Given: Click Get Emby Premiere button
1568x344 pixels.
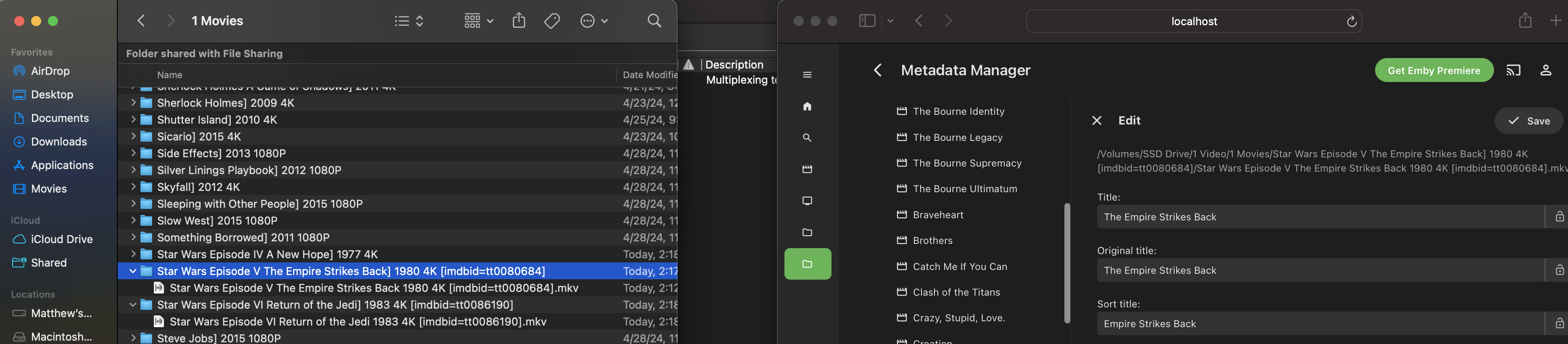Looking at the screenshot, I should pyautogui.click(x=1433, y=71).
